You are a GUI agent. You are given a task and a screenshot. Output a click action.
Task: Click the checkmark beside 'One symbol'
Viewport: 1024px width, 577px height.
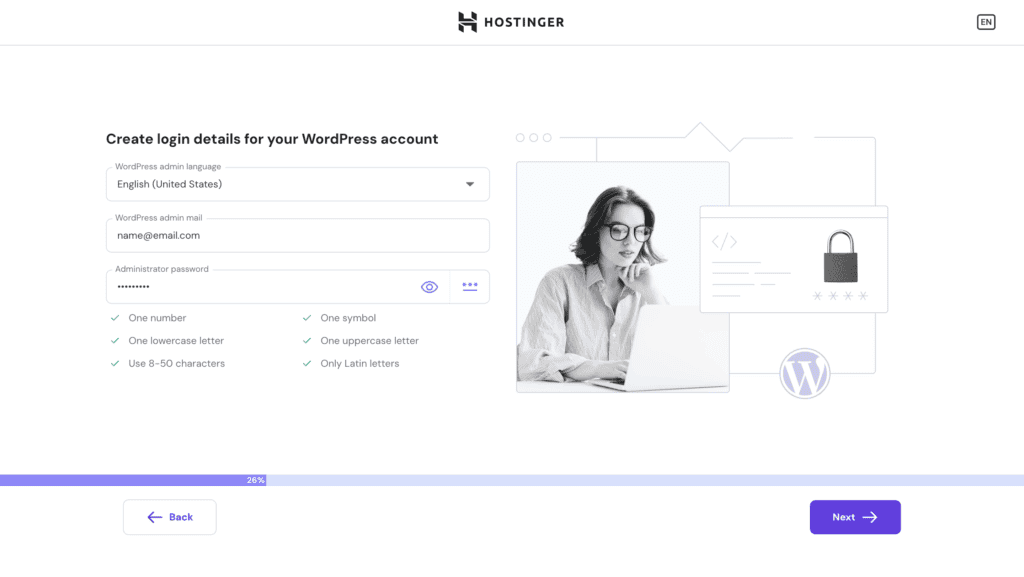coord(307,318)
